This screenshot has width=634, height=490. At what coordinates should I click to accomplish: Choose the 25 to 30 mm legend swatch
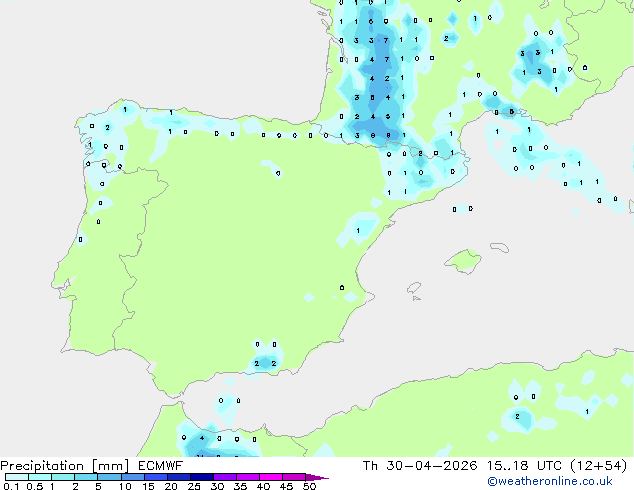pyautogui.click(x=201, y=477)
